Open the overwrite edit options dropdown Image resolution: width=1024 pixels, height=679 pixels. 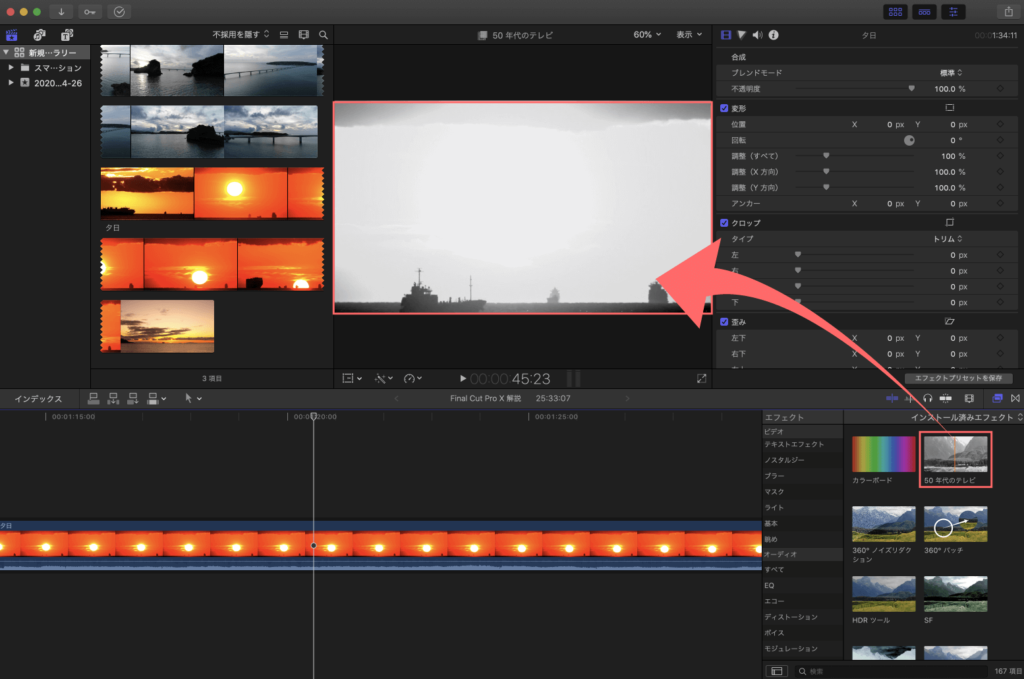point(157,398)
